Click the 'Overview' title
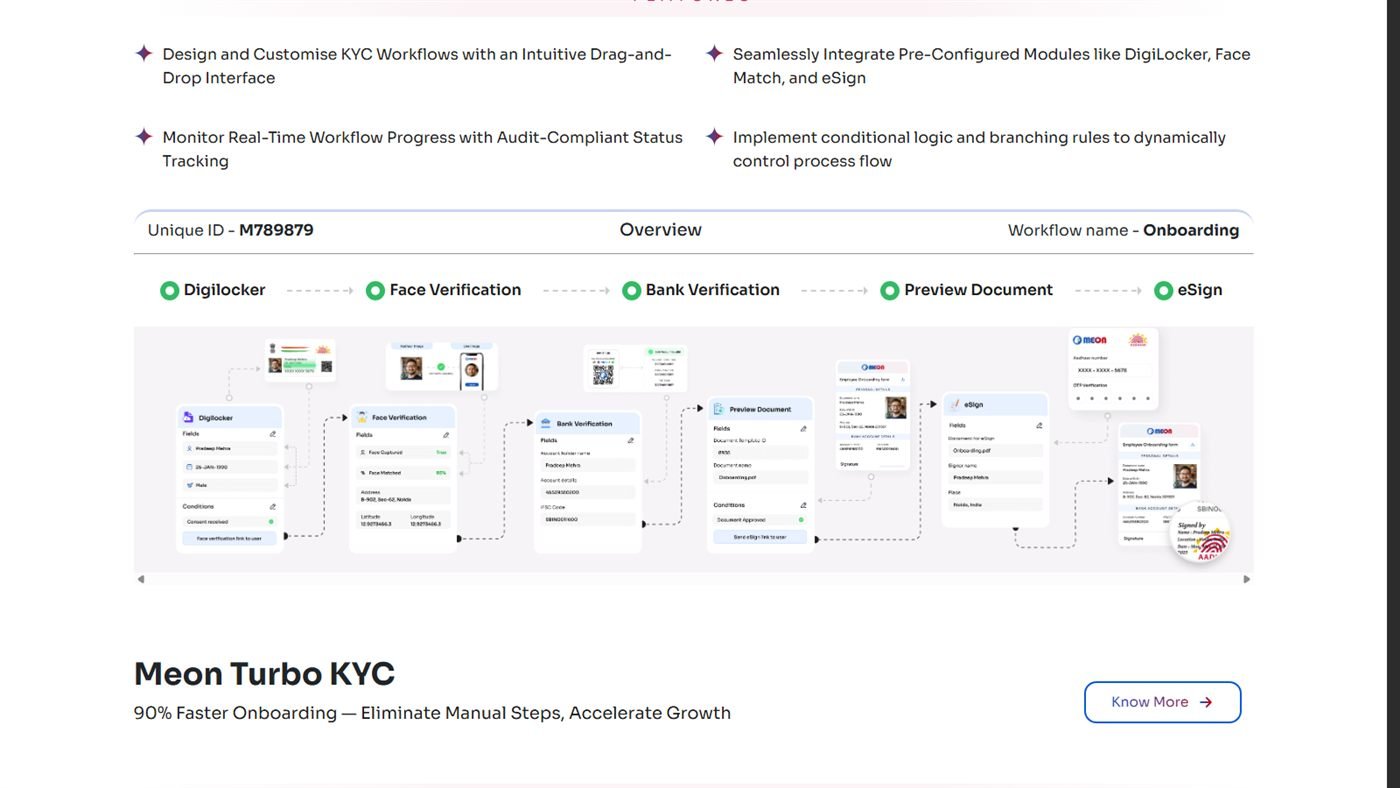Screen dimensions: 1400x788 pos(661,230)
